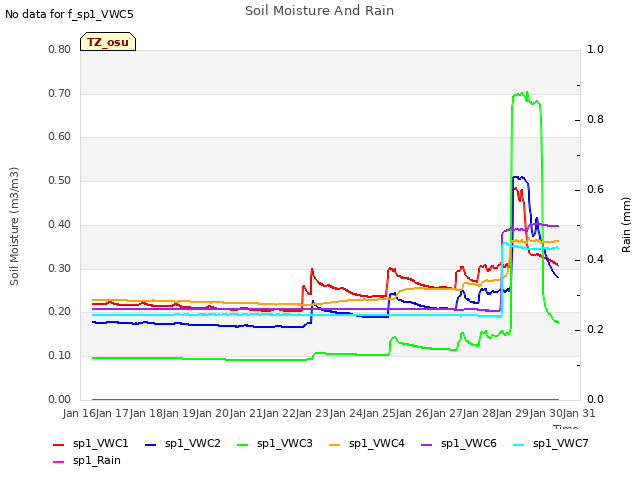Image resolution: width=640 pixels, height=480 pixels.
Task: Click the blue sp1_VWC2 legend swatch
Action: pyautogui.click(x=151, y=444)
